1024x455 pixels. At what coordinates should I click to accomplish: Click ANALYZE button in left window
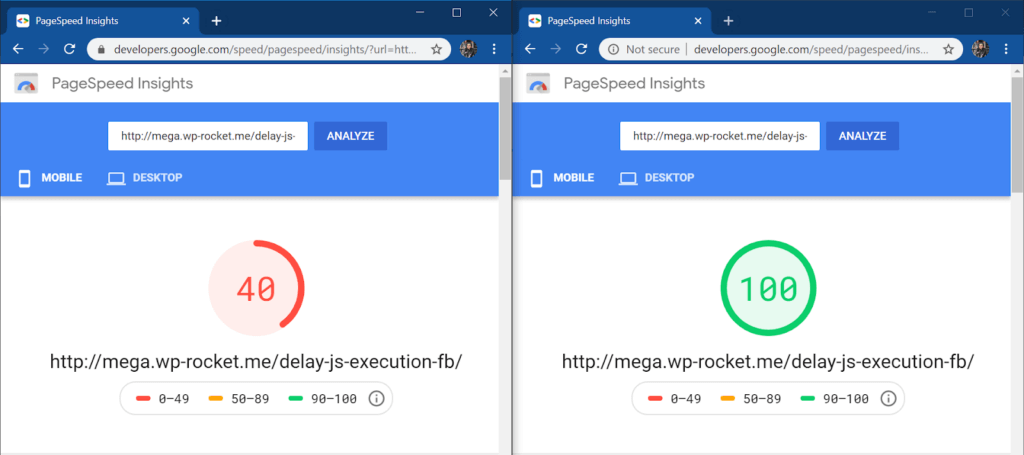tap(351, 136)
